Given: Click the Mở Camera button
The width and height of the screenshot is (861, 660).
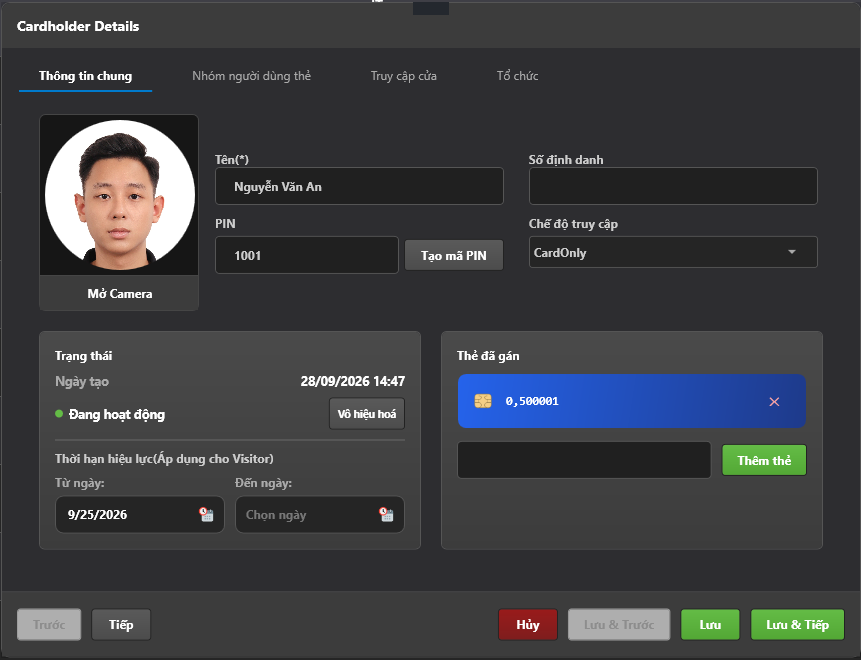Looking at the screenshot, I should tap(119, 293).
